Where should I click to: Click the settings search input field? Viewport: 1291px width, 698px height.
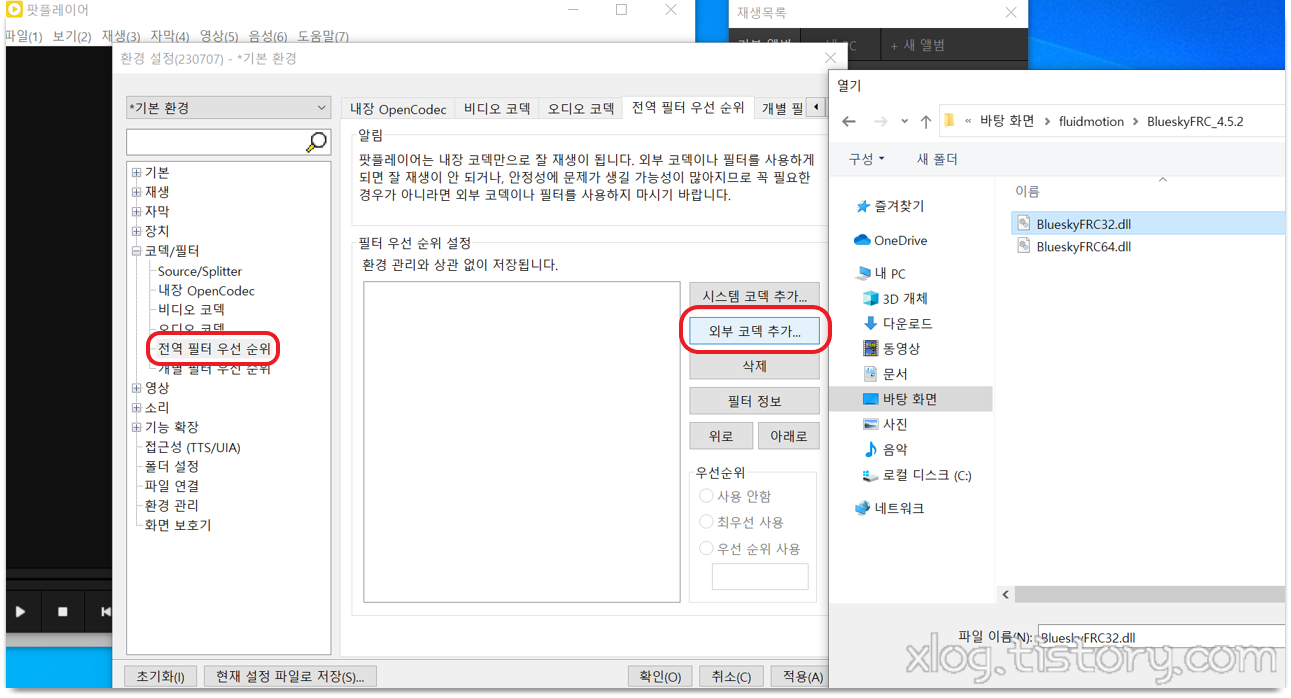[x=216, y=142]
